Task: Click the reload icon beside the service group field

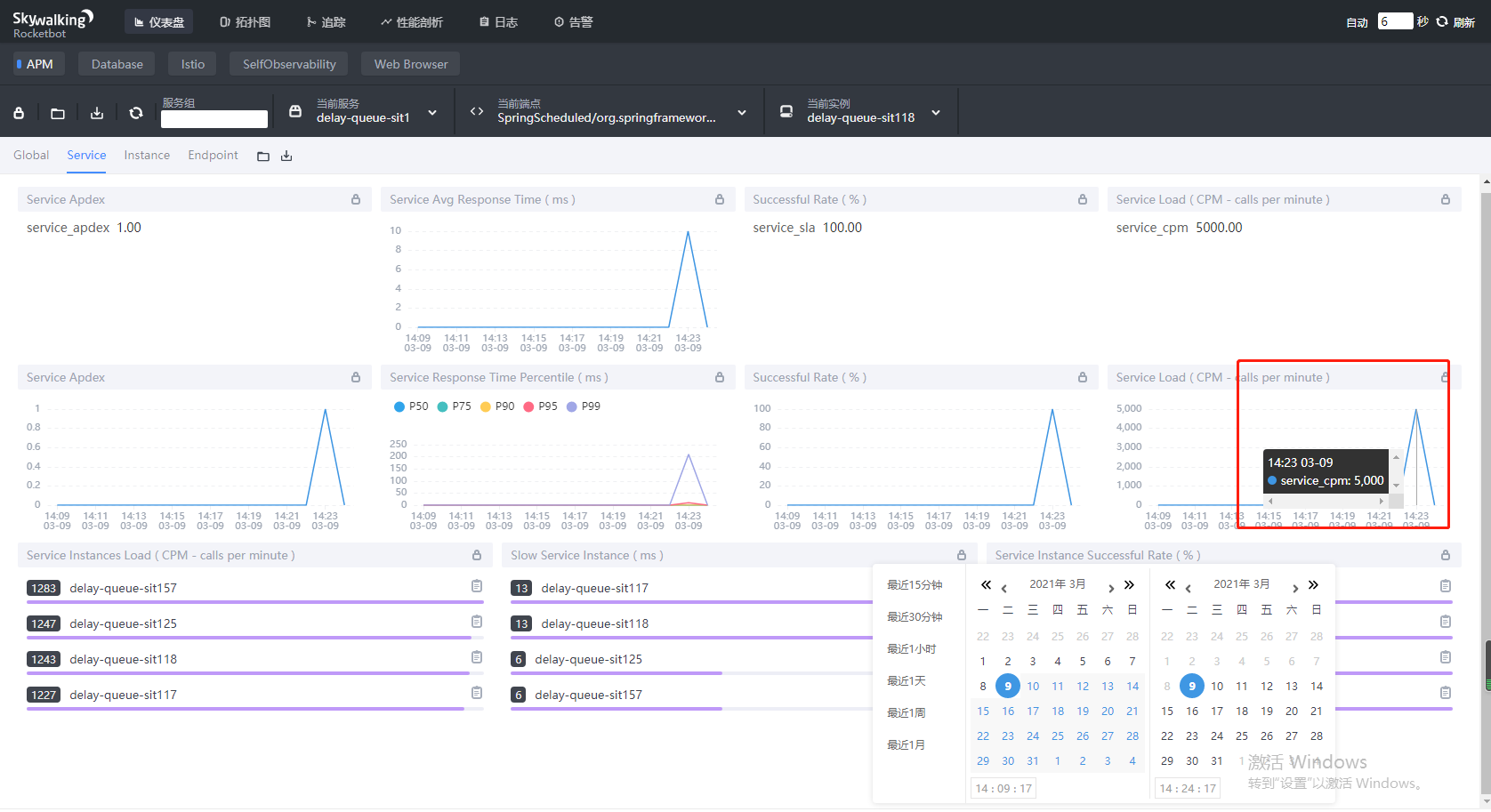Action: pos(136,113)
